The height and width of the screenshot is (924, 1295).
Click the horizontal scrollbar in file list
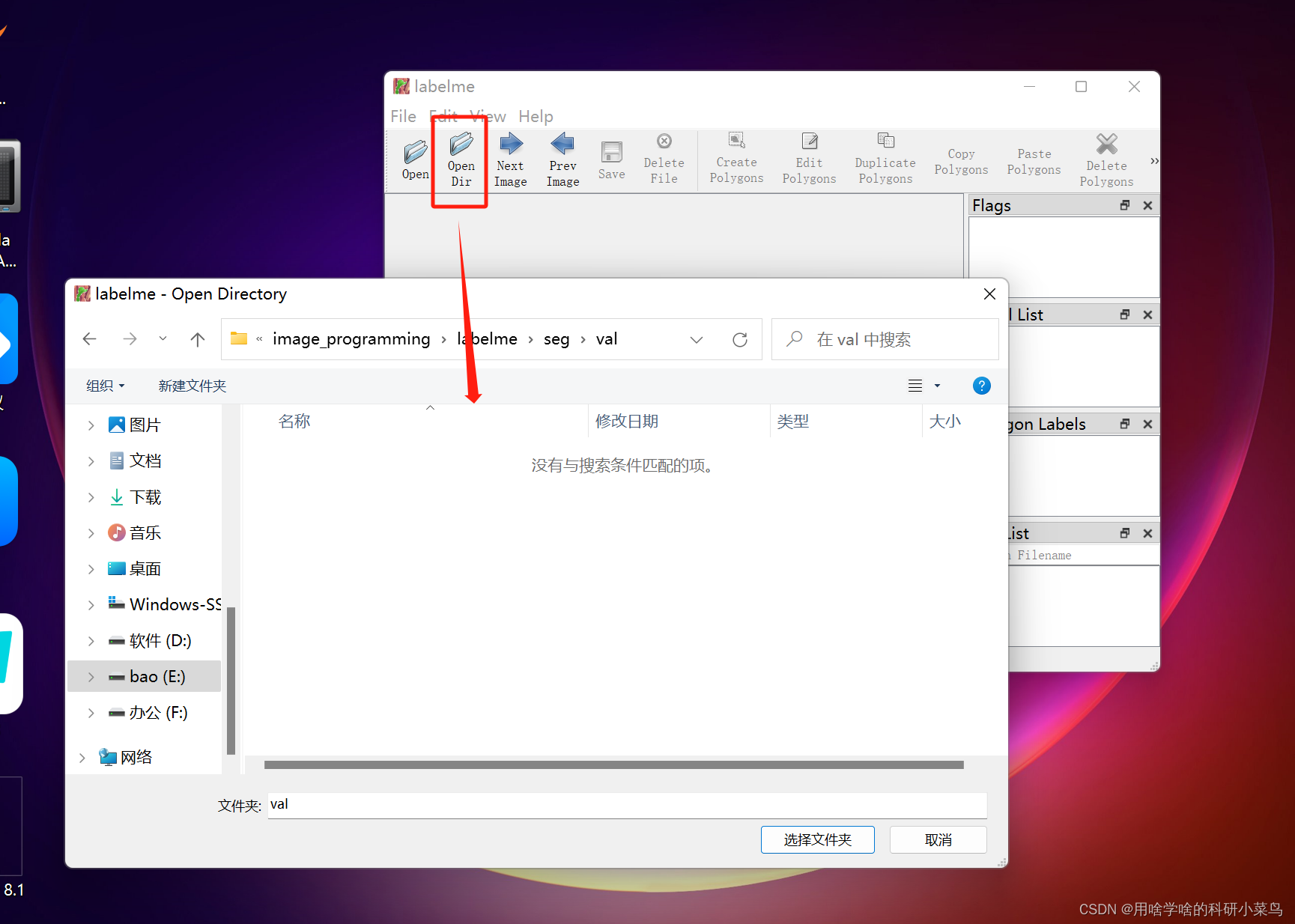[613, 765]
